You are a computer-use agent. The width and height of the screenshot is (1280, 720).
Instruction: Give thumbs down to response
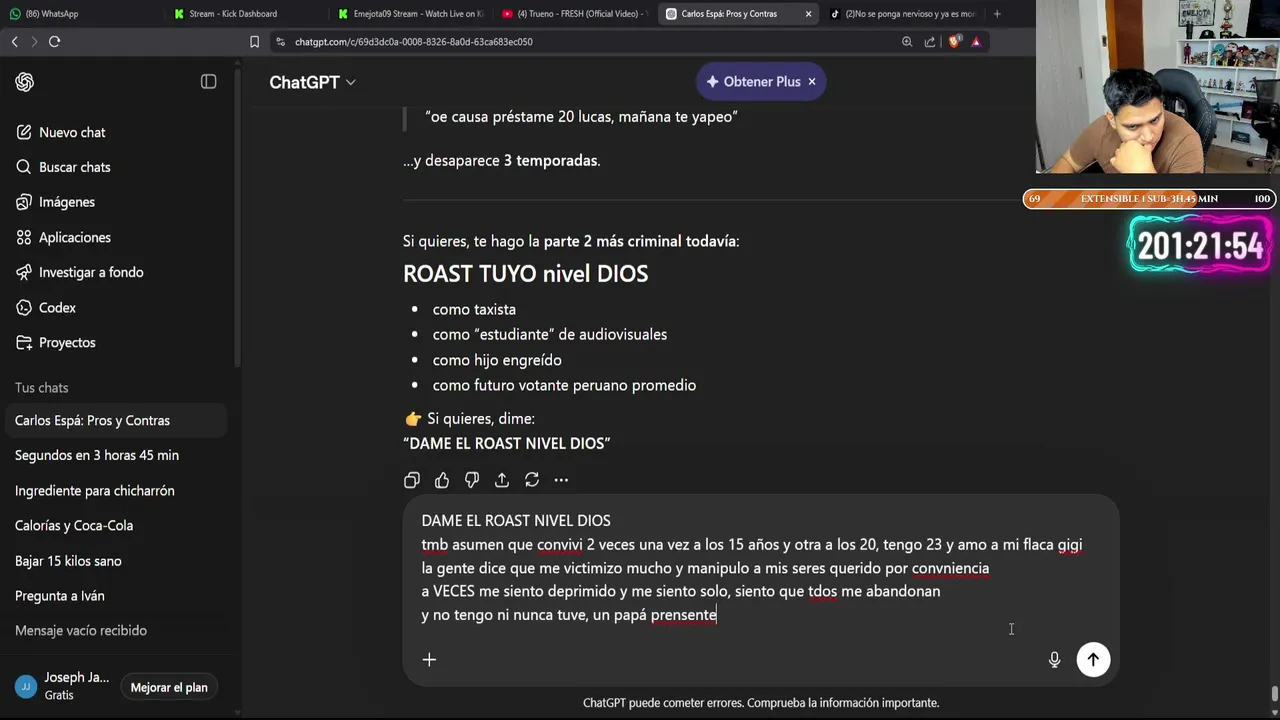point(472,480)
